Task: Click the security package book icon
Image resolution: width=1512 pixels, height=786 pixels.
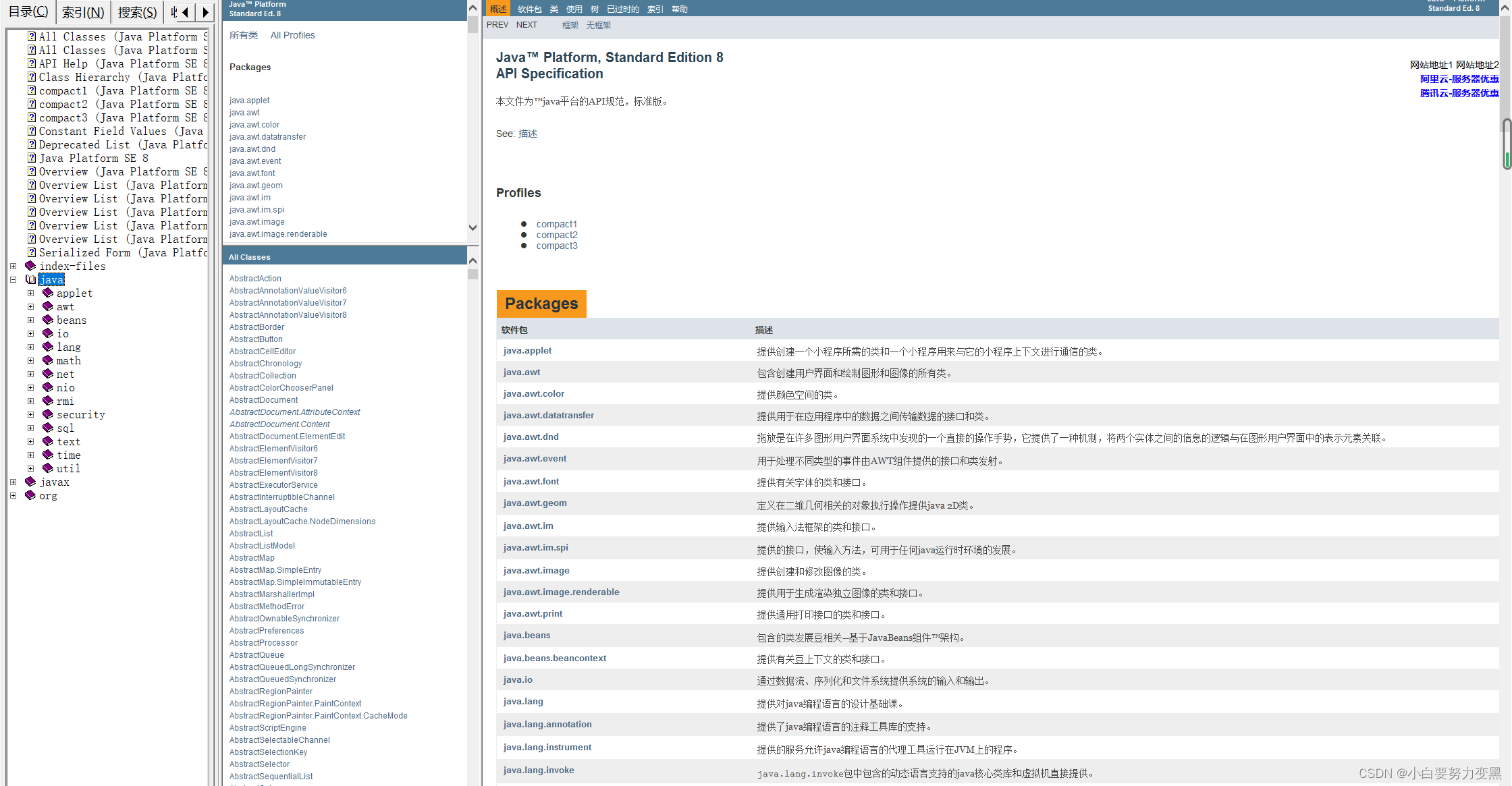Action: [48, 414]
